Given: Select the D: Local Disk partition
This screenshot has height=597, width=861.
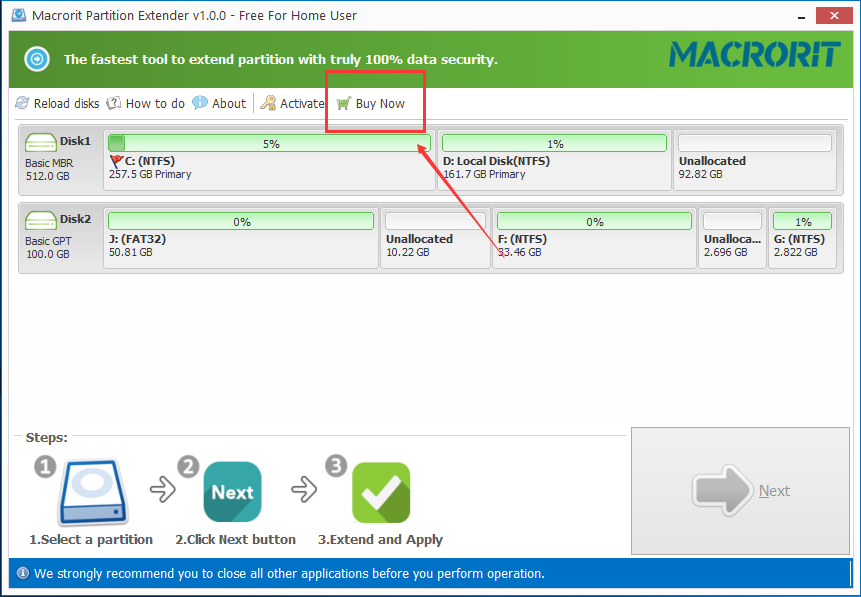Looking at the screenshot, I should click(553, 167).
